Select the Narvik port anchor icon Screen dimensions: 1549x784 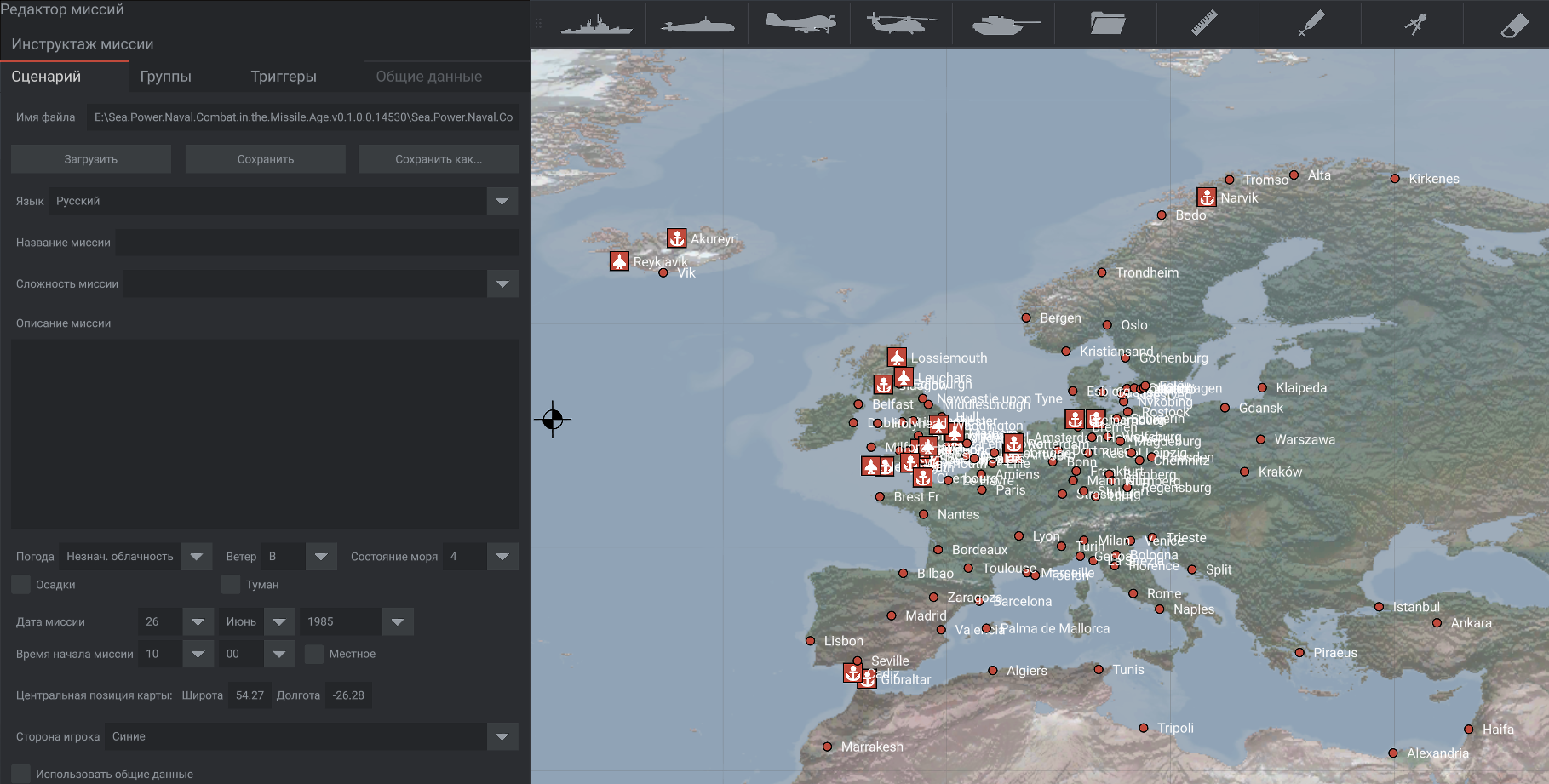coord(1207,197)
